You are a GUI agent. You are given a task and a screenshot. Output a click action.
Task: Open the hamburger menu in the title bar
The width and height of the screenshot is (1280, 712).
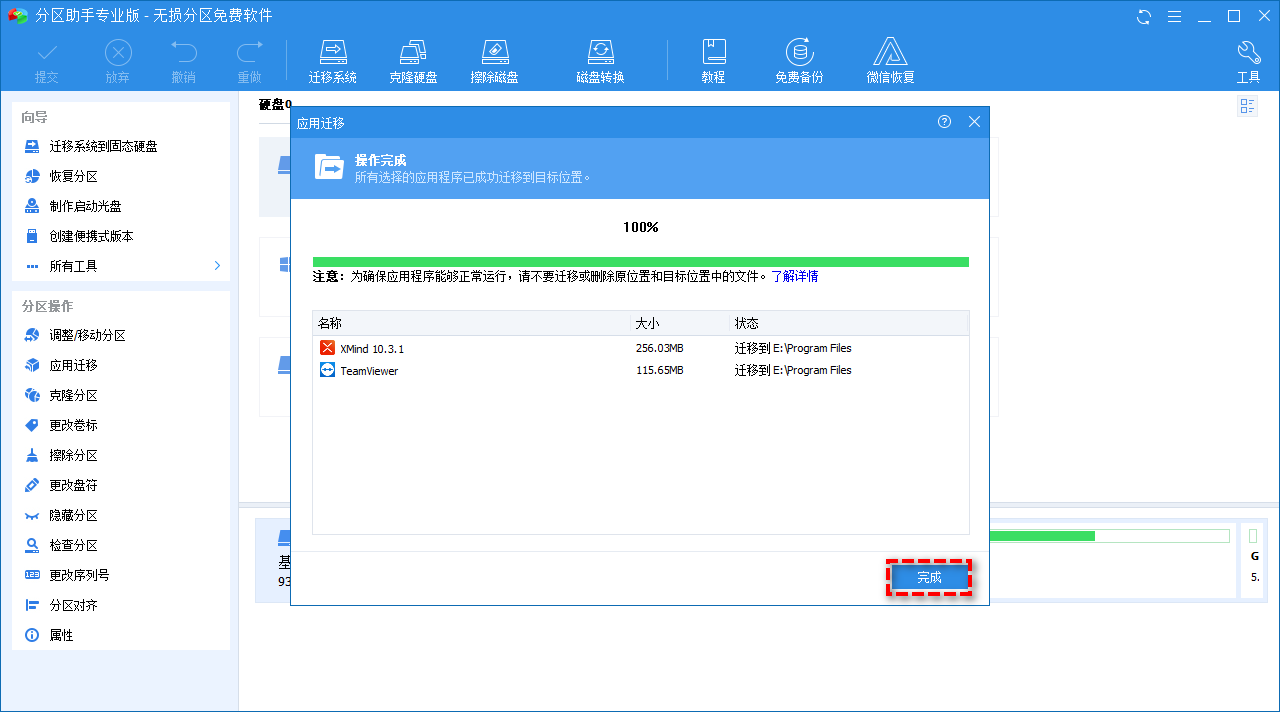click(1173, 15)
